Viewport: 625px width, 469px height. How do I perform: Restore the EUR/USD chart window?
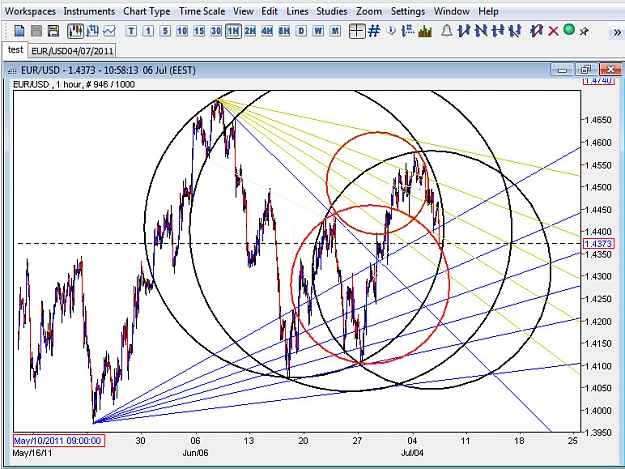586,70
